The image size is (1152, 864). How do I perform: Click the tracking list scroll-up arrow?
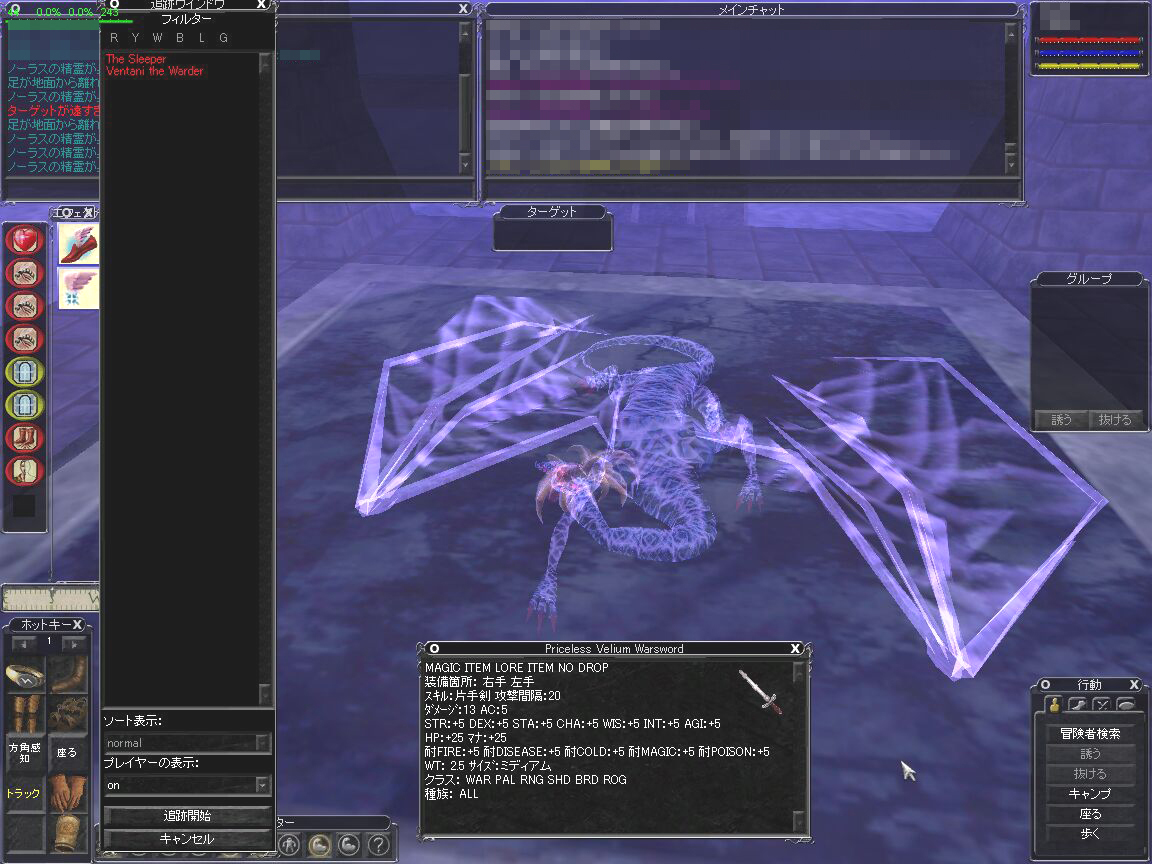265,63
